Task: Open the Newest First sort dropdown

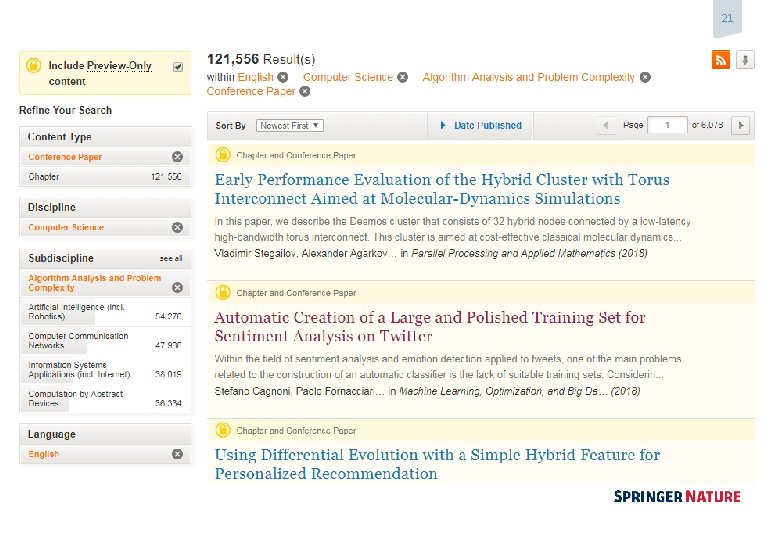Action: point(289,125)
